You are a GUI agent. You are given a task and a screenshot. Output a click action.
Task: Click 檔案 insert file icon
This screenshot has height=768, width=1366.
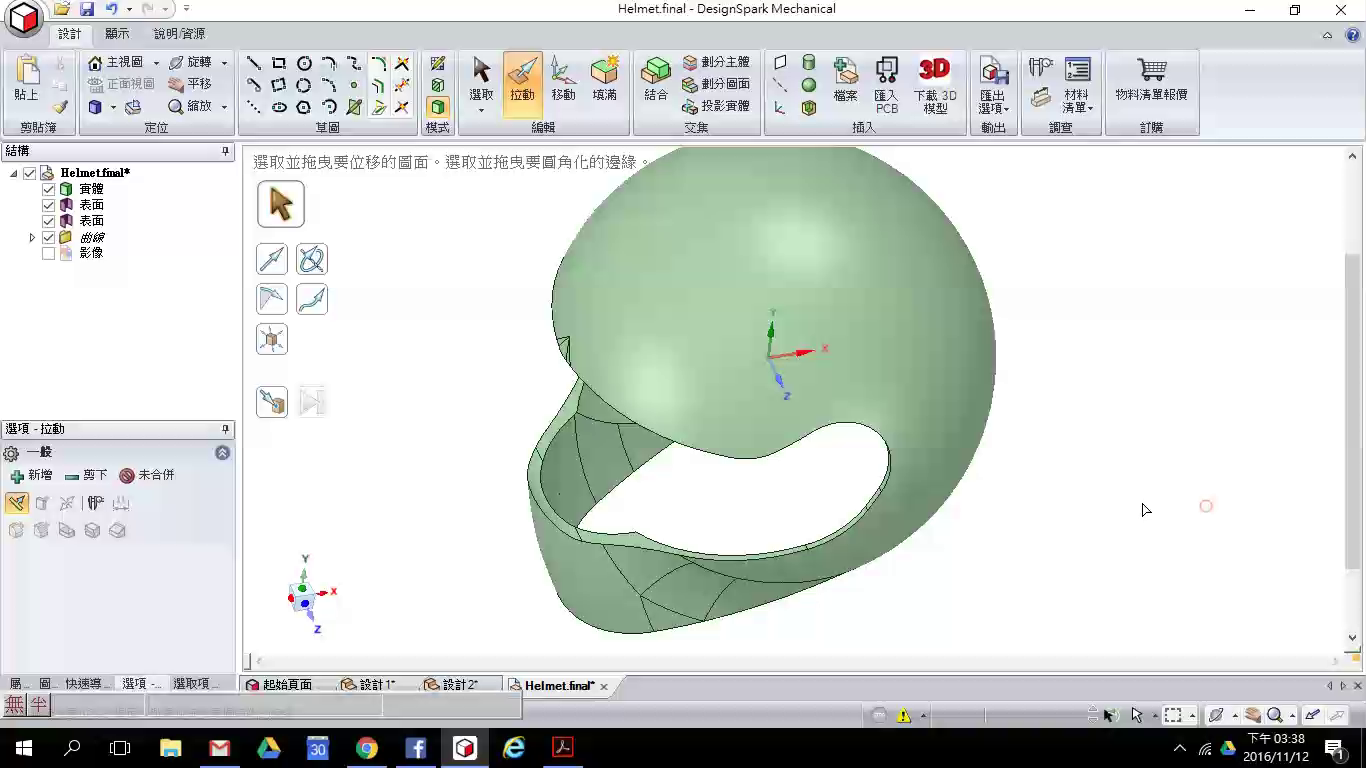pos(846,79)
